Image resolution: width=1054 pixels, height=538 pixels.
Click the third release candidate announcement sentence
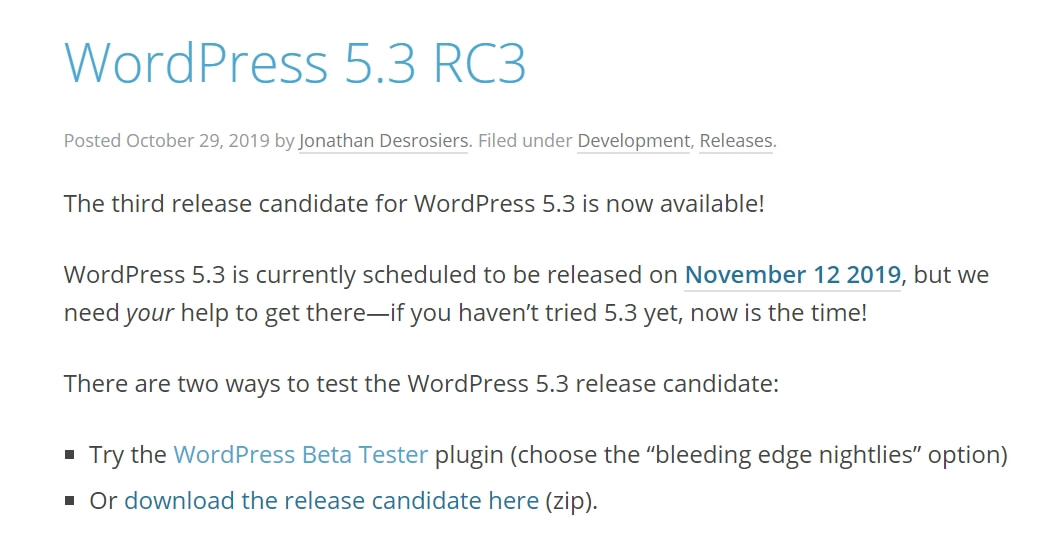click(x=414, y=203)
